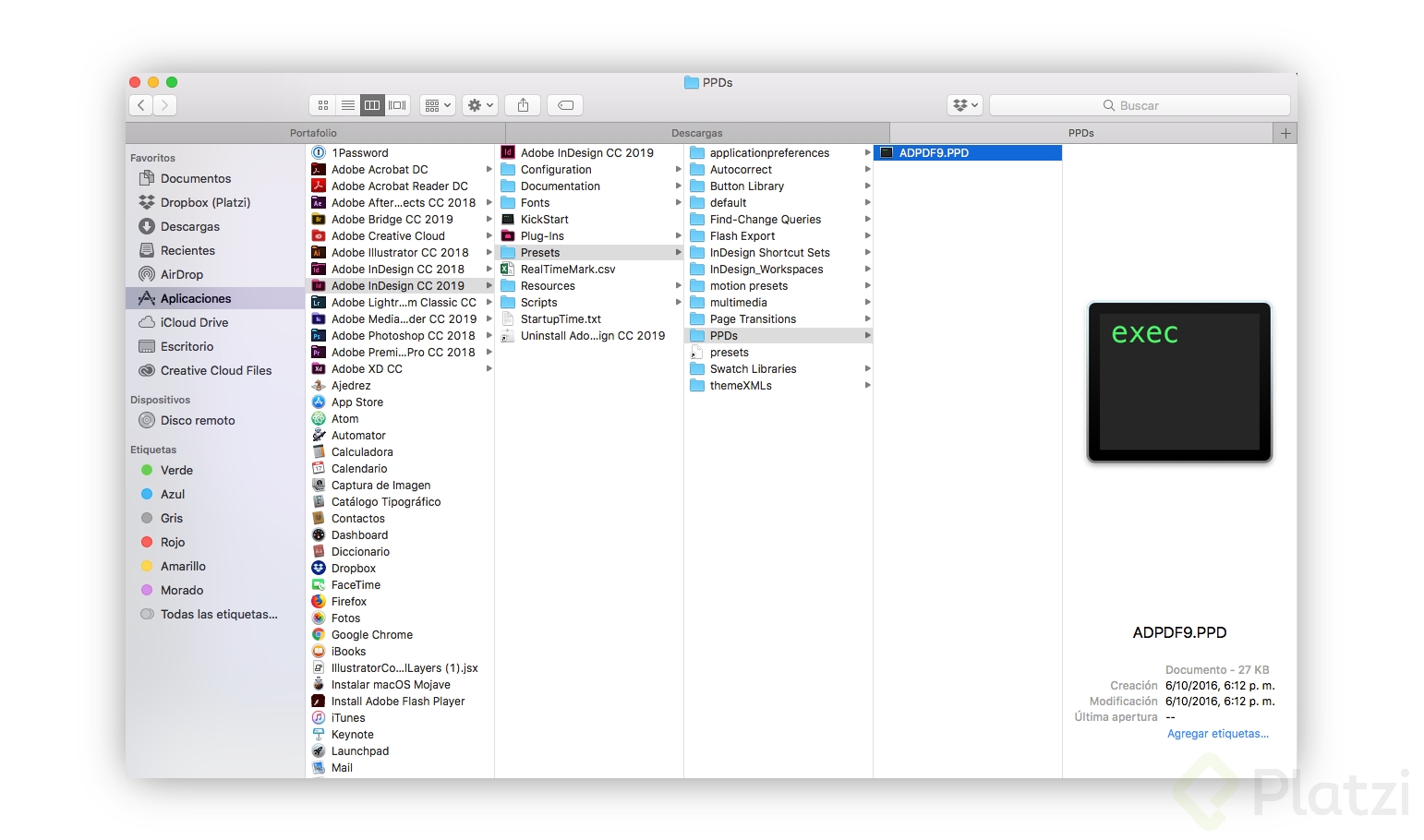Switch to the Descargas tab
The height and width of the screenshot is (840, 1424).
[697, 133]
